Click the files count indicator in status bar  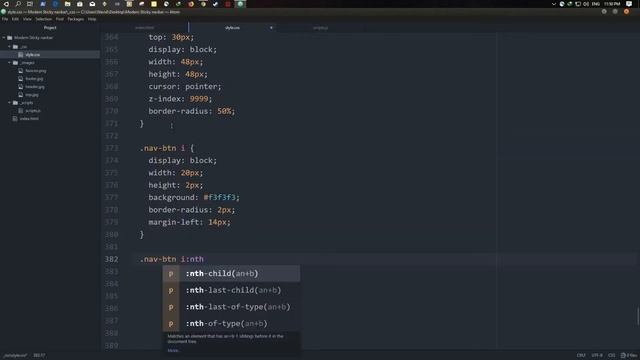click(629, 356)
